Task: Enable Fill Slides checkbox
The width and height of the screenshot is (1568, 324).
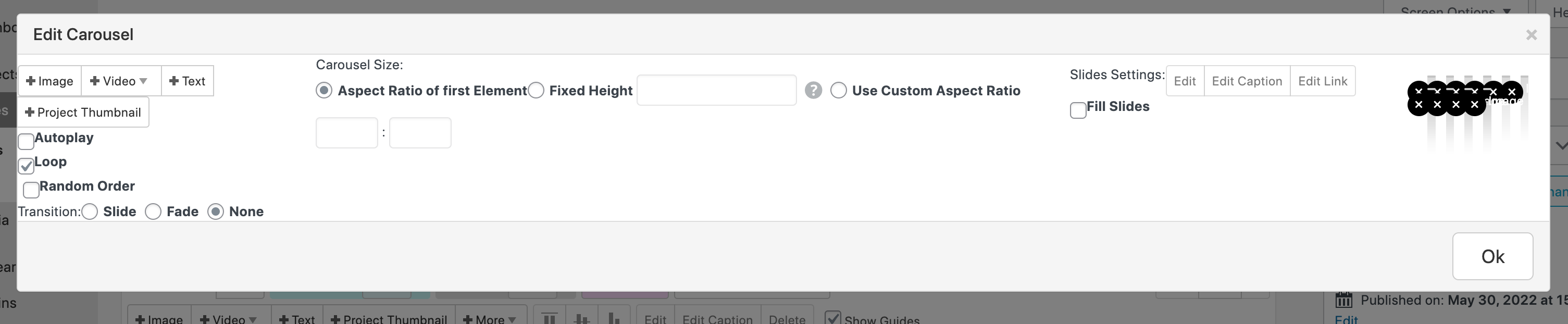Action: (x=1078, y=110)
